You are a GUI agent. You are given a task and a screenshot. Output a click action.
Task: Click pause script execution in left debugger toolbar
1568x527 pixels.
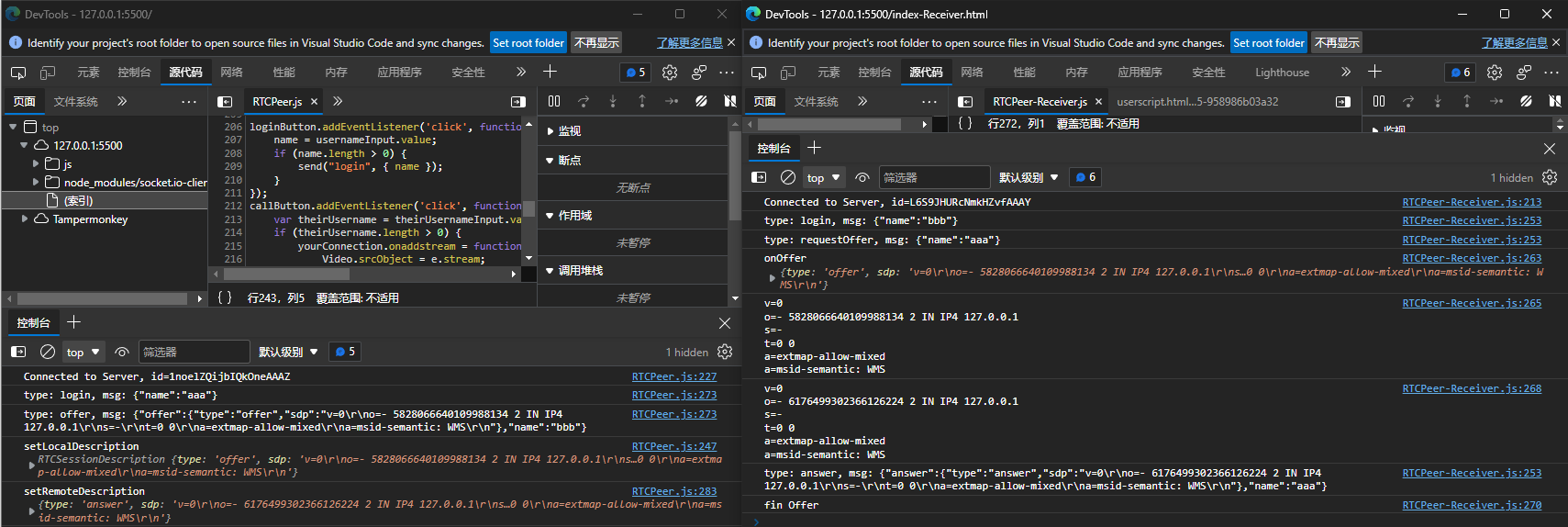[554, 101]
